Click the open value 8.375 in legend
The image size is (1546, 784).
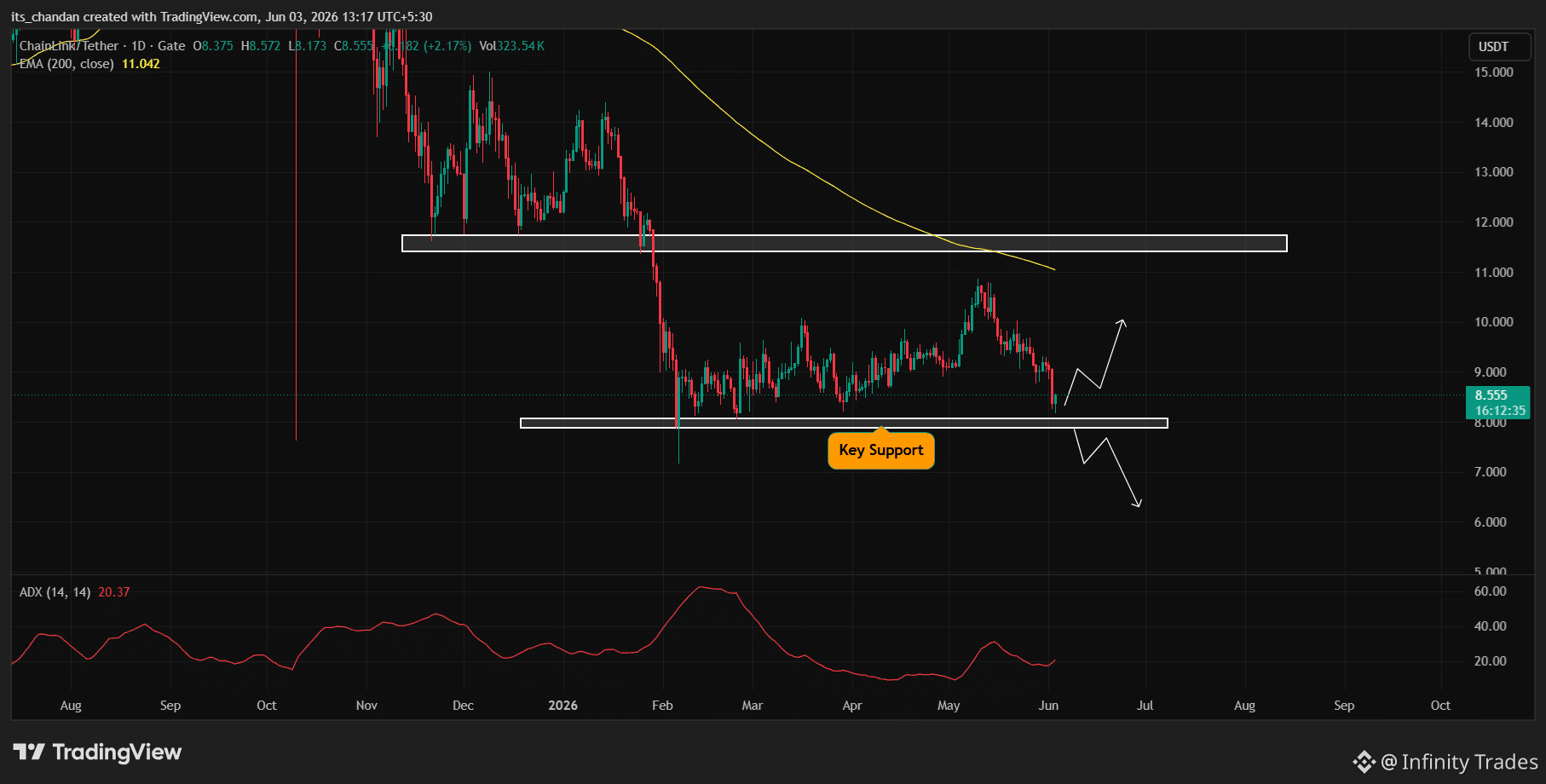pos(217,46)
